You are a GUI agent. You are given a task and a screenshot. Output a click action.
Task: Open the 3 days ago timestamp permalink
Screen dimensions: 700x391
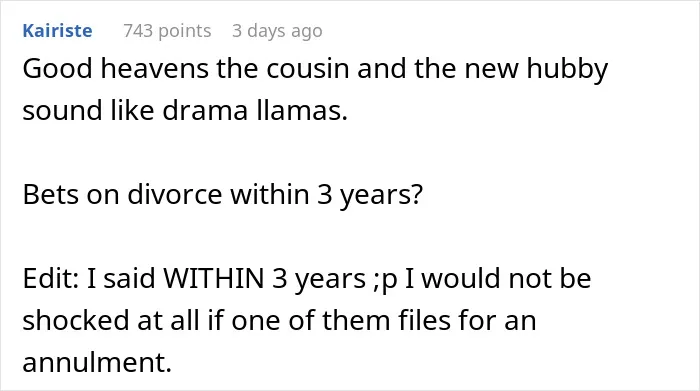277,31
